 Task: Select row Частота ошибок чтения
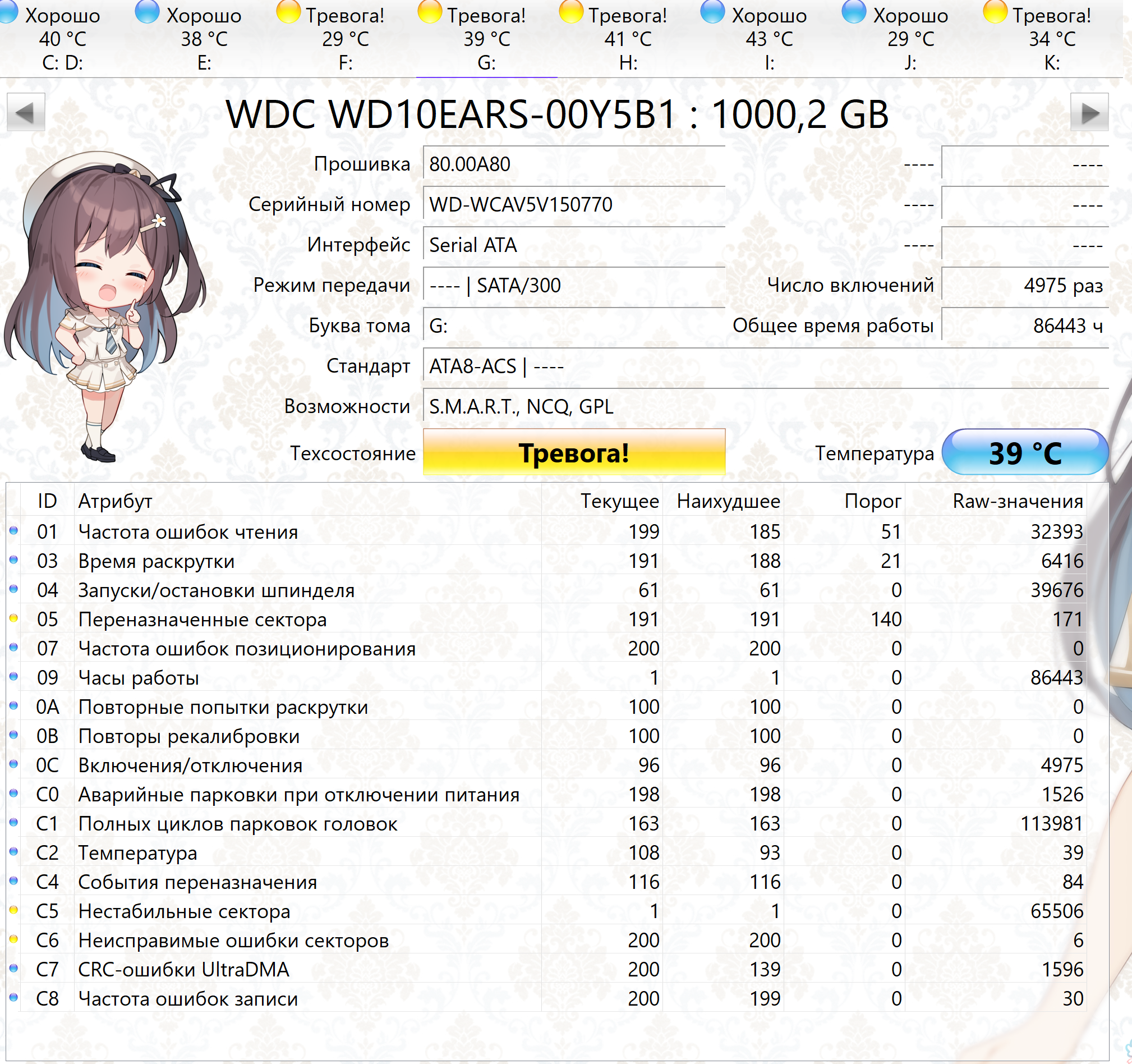[x=546, y=531]
